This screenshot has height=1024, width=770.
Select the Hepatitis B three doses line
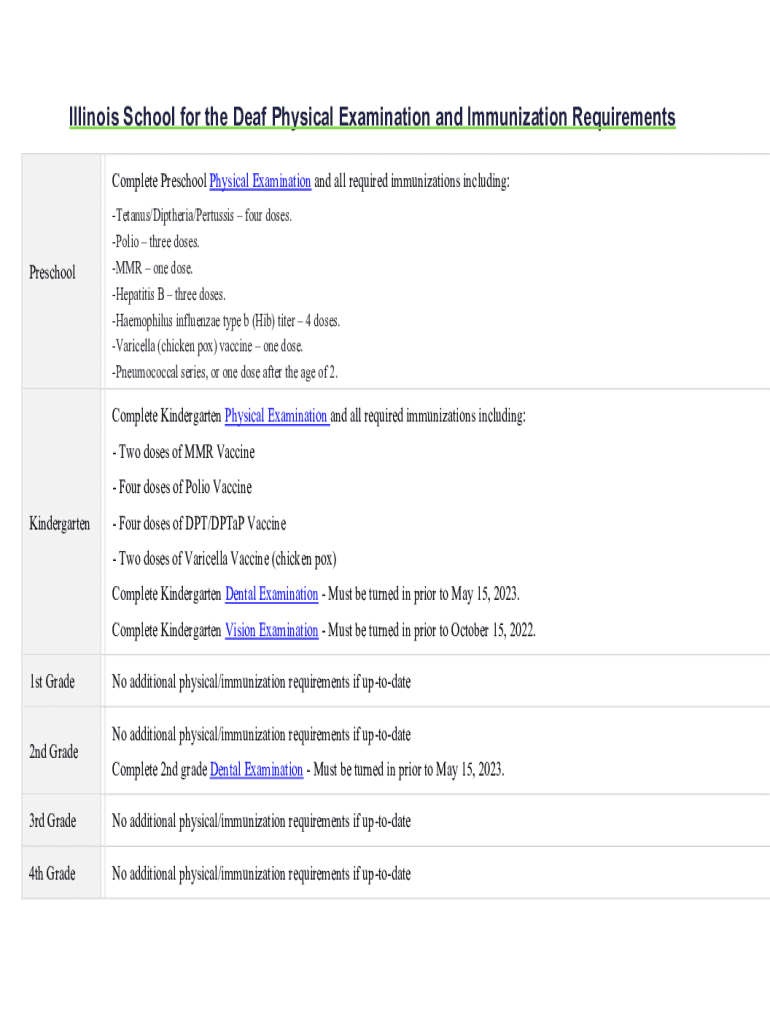(169, 295)
